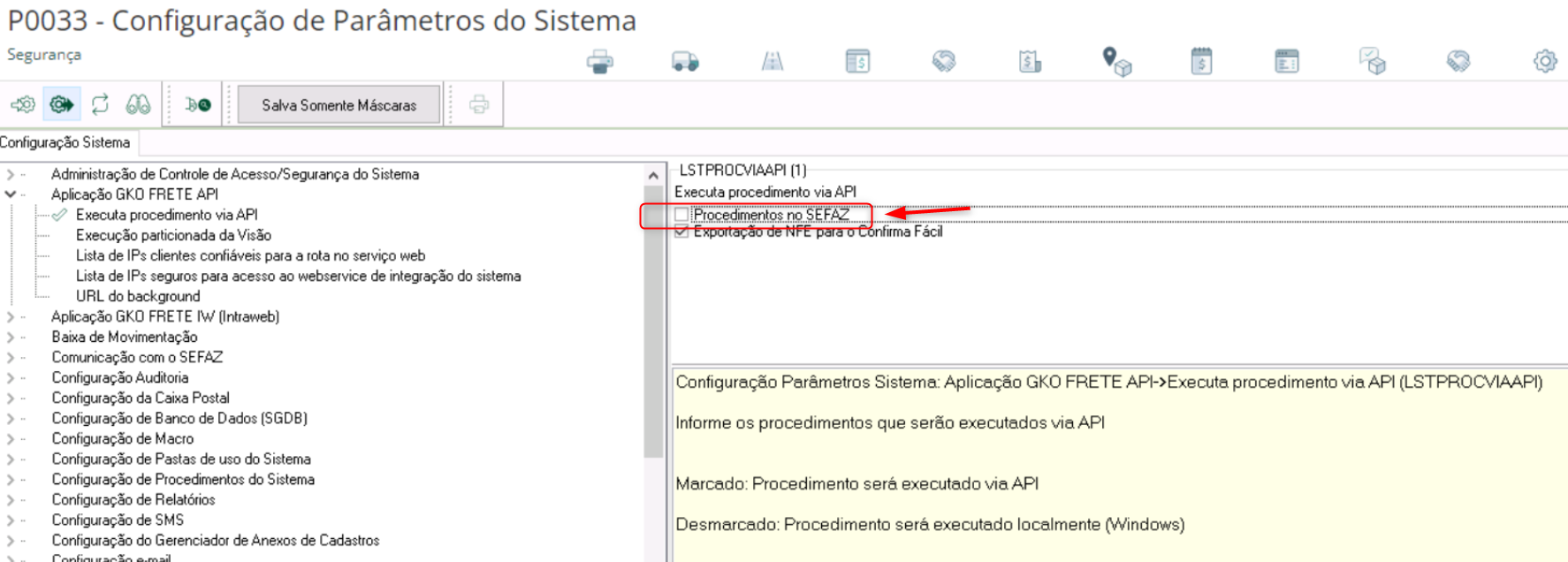Image resolution: width=1568 pixels, height=562 pixels.
Task: Select Comunicação com o SEFAZ label
Action: coord(137,357)
